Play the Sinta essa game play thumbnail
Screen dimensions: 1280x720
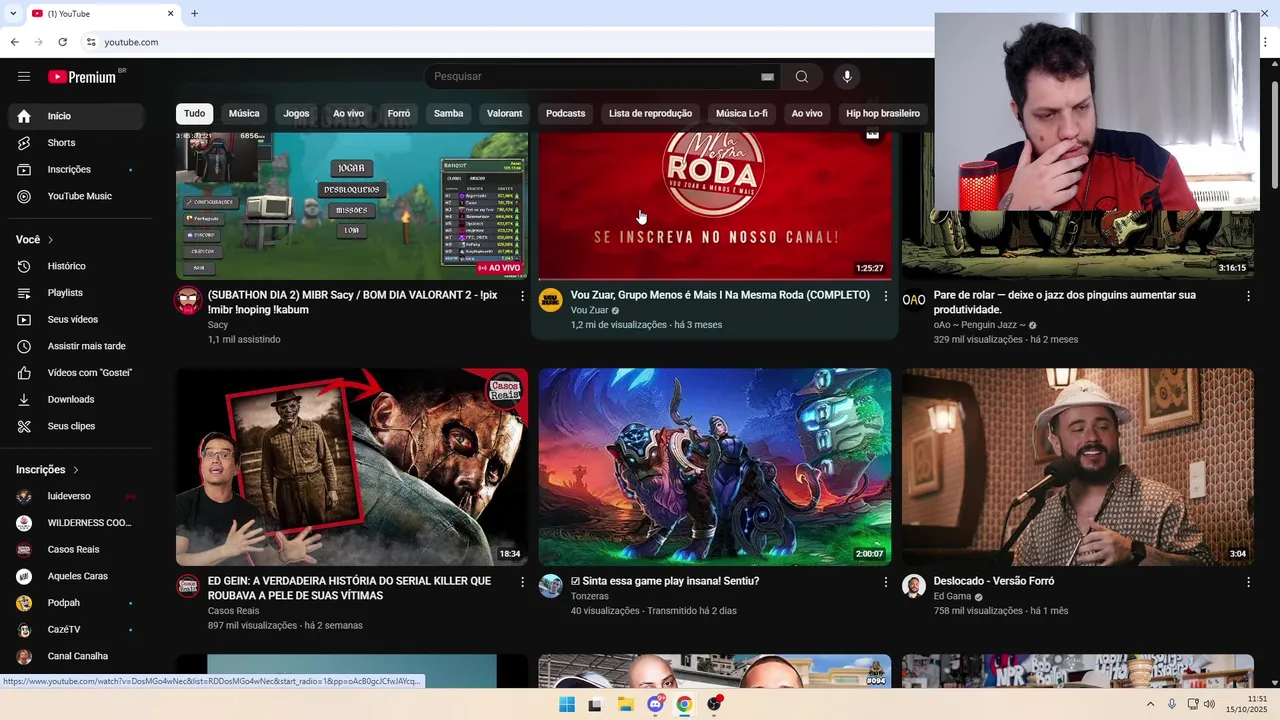pos(715,467)
